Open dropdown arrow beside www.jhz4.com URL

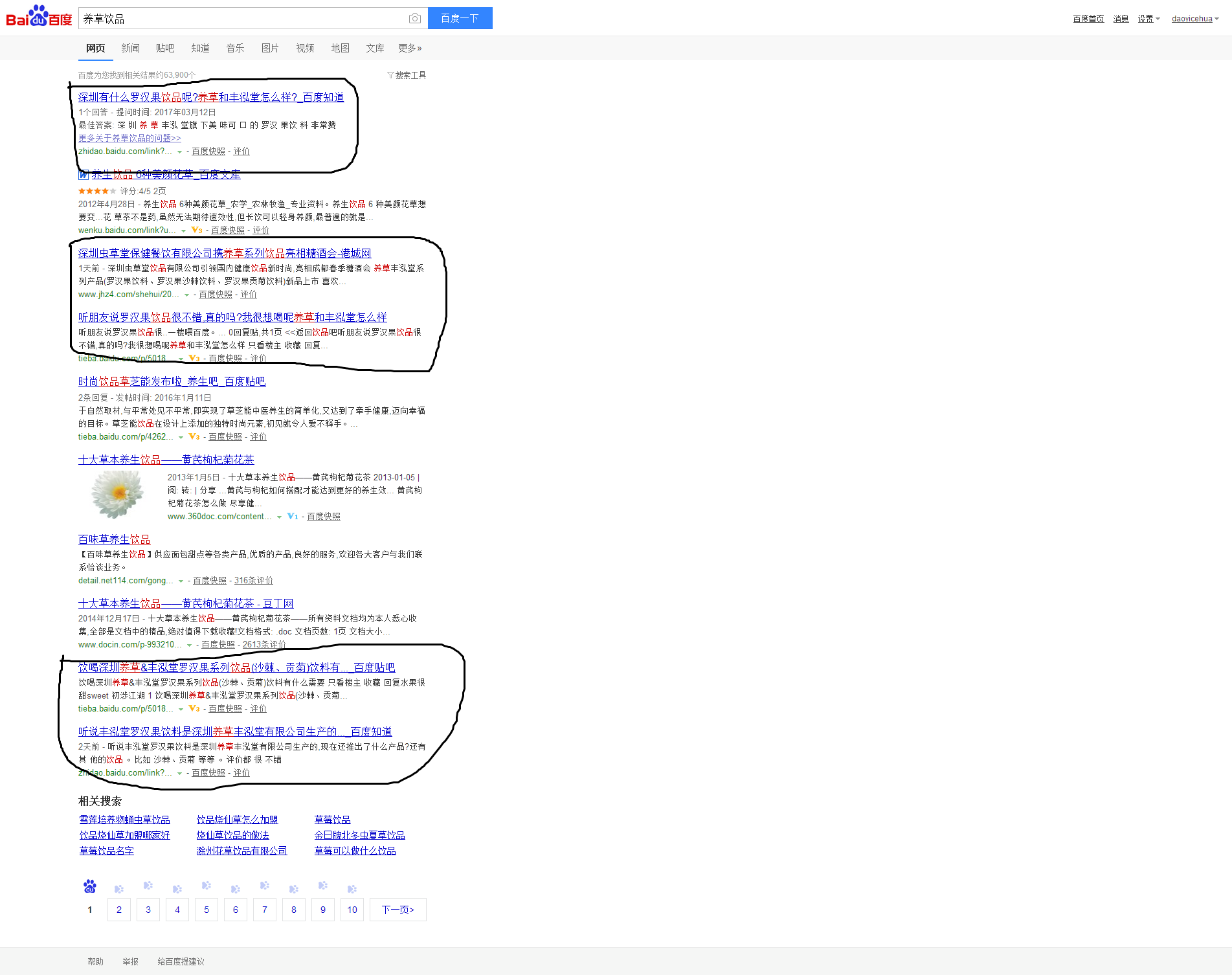click(186, 295)
